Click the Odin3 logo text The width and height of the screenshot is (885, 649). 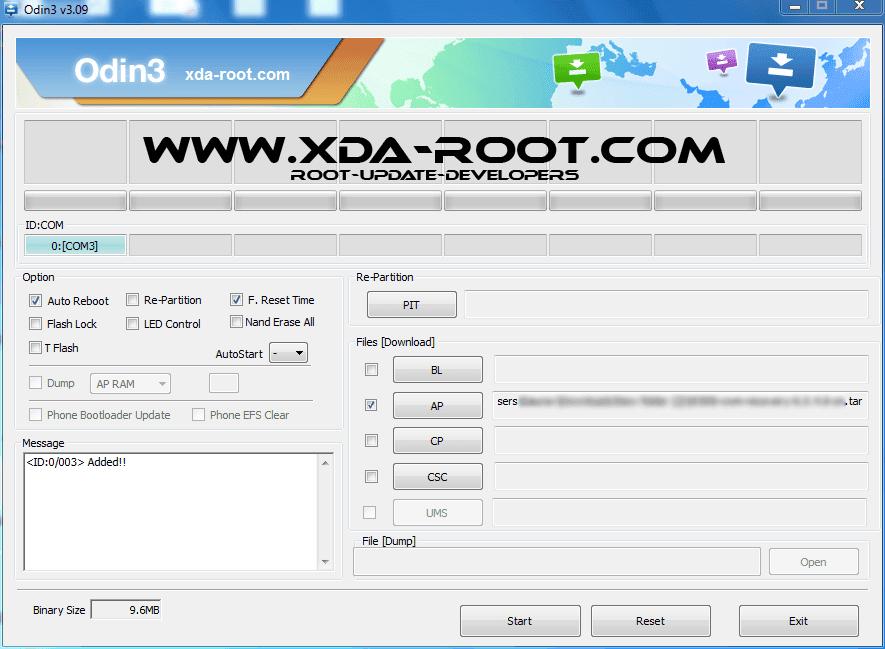[x=120, y=71]
